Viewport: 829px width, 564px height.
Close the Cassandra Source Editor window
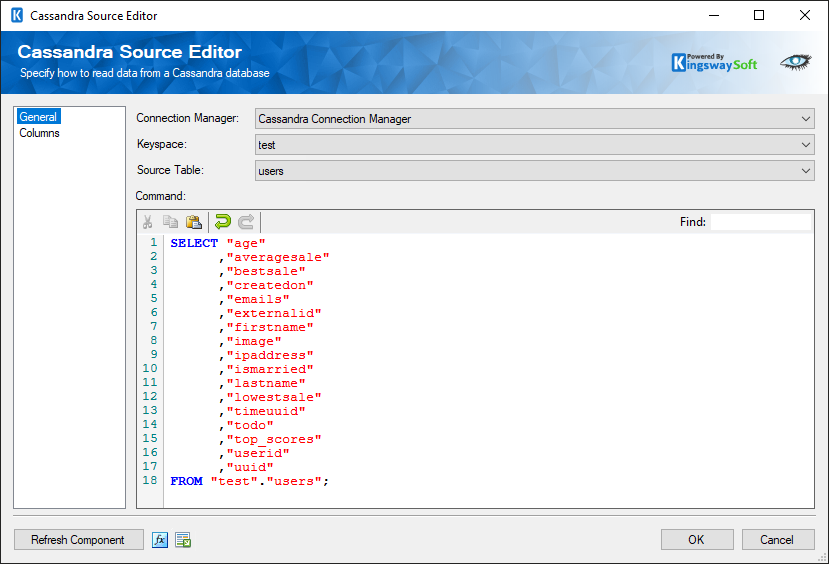coord(805,15)
